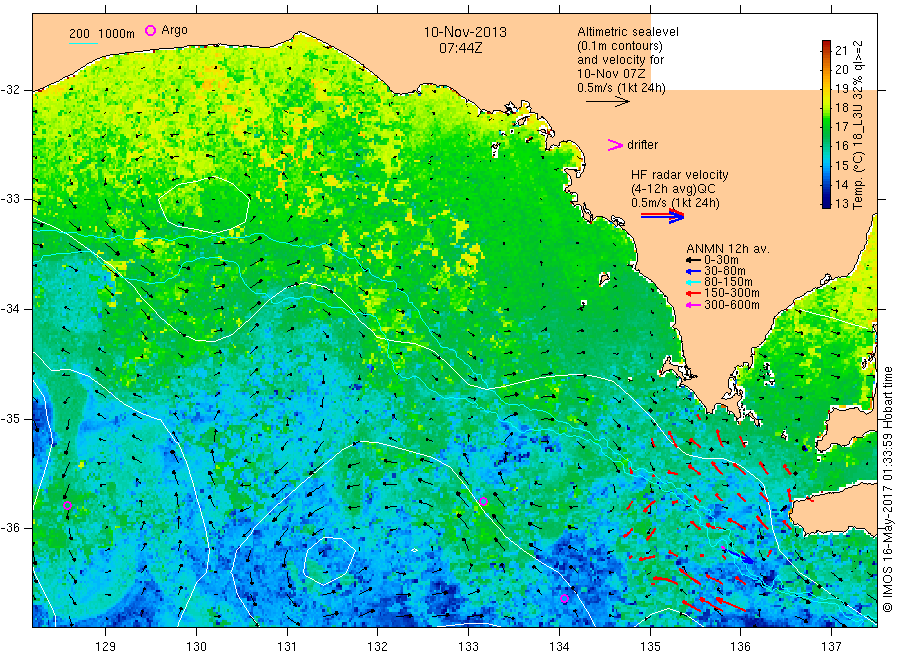Viewport: 900px width, 660px height.
Task: Click the "drifter" legend label
Action: click(642, 145)
